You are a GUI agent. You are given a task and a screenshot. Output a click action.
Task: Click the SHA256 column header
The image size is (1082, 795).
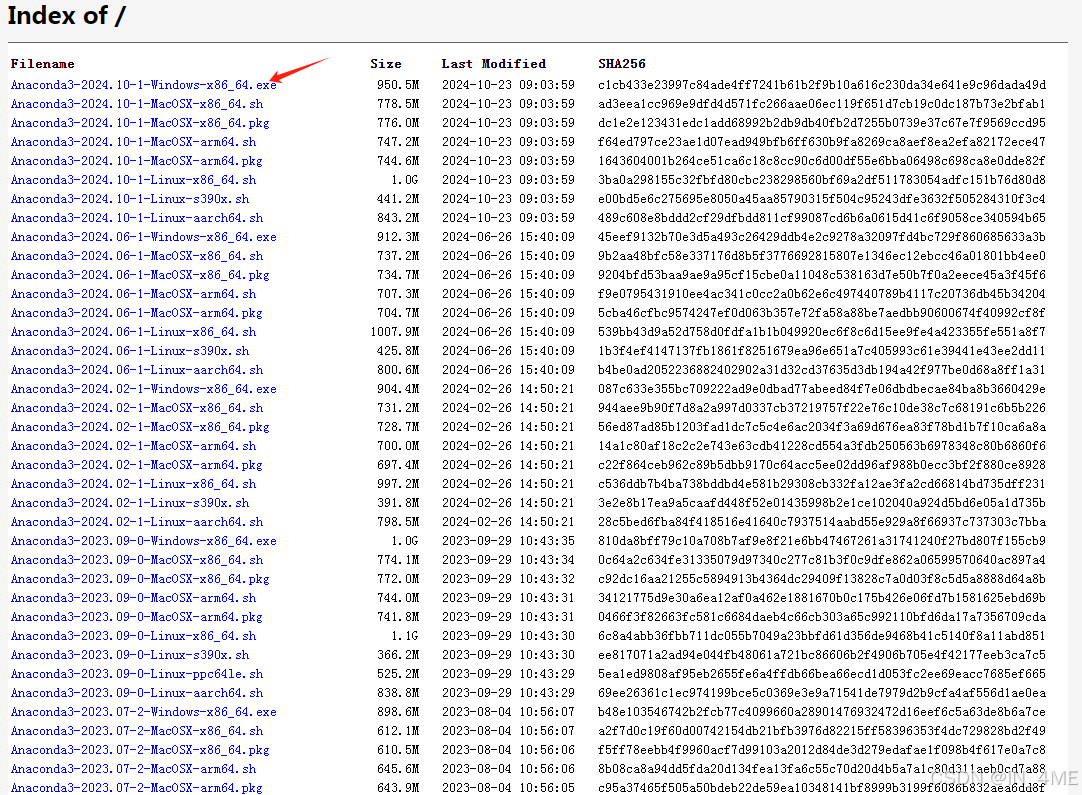(x=622, y=63)
